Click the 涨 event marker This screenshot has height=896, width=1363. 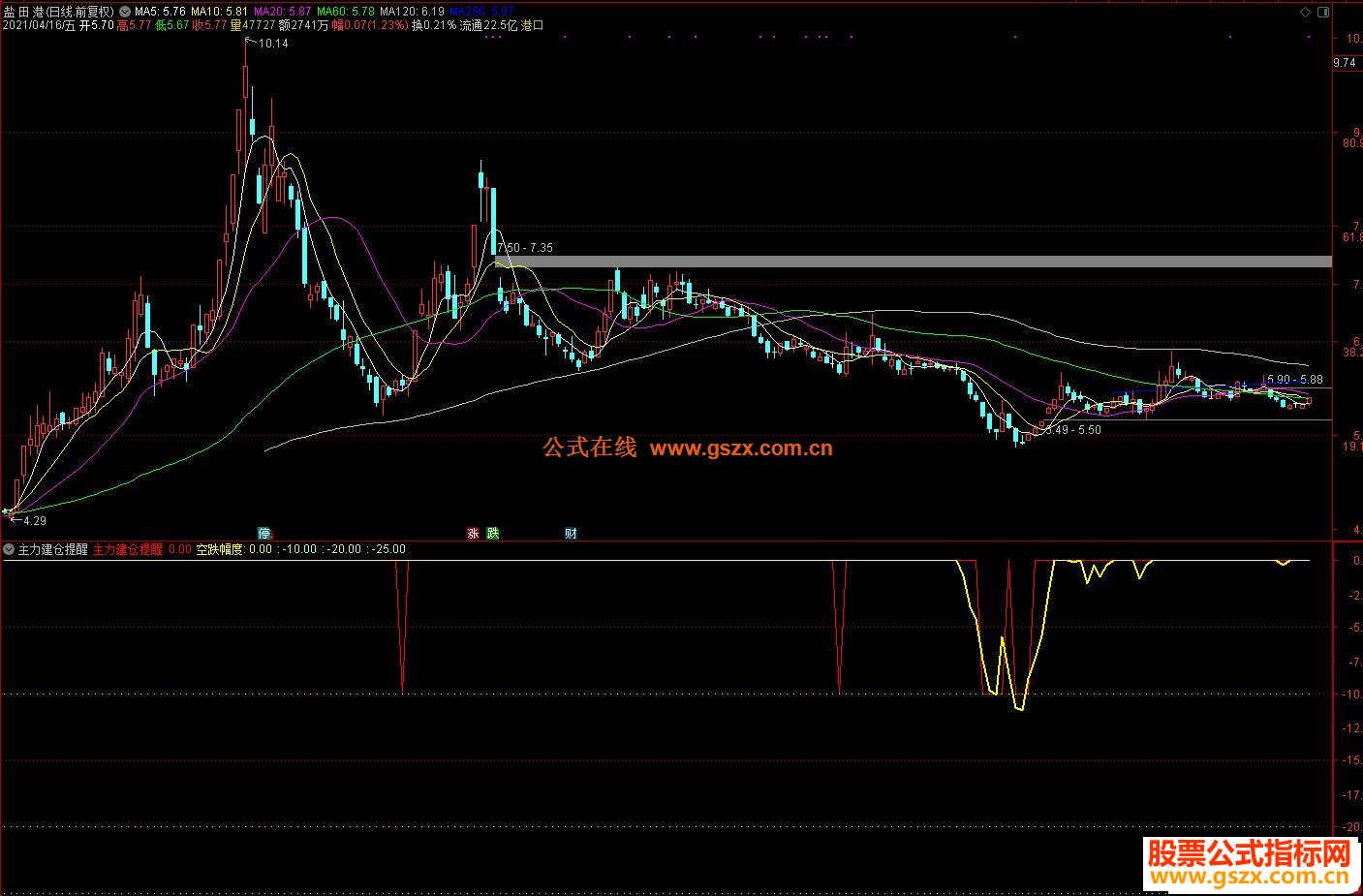coord(474,534)
